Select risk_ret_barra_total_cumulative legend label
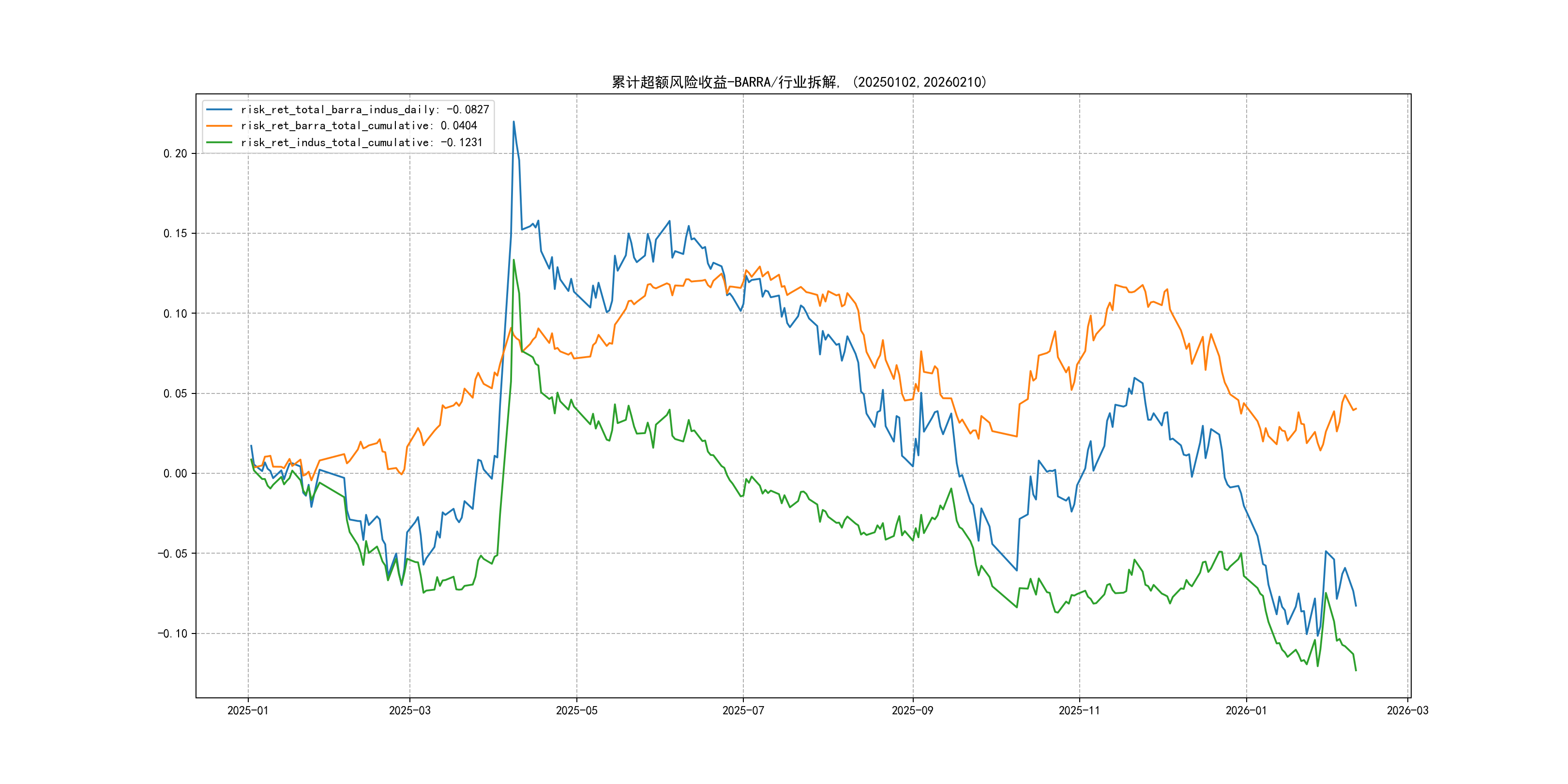 [x=359, y=126]
